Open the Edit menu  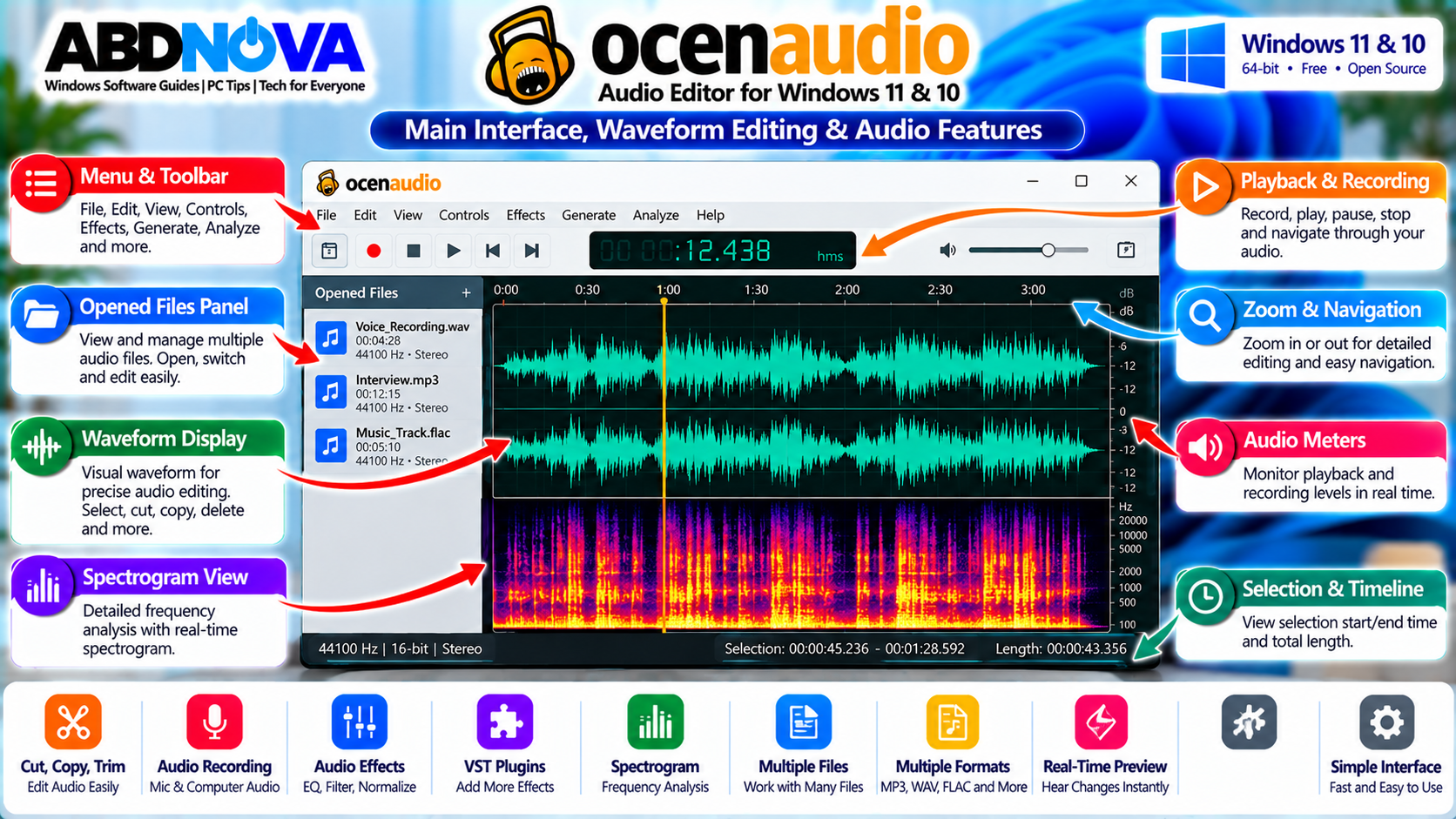tap(365, 215)
